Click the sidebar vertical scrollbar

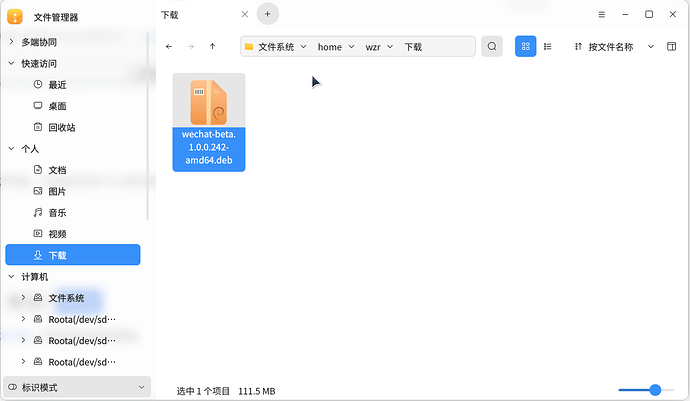[147, 128]
